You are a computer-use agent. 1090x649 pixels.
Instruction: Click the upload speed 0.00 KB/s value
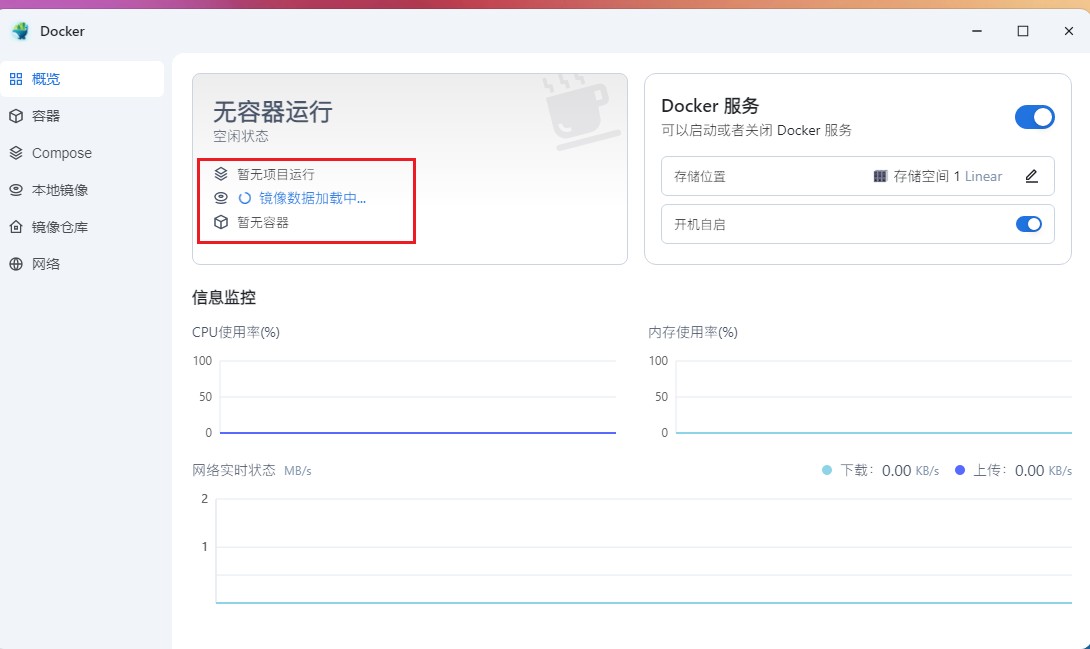tap(1043, 470)
